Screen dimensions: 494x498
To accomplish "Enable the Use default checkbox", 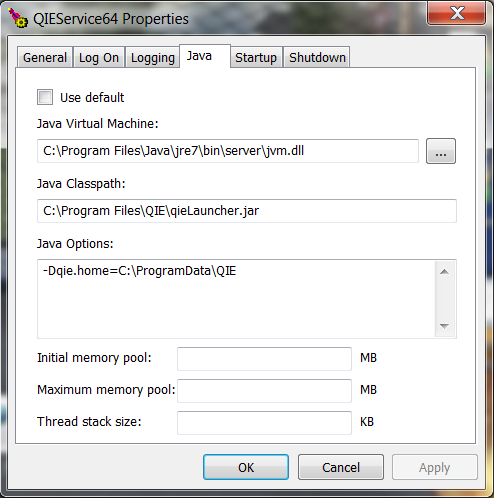I will click(45, 97).
